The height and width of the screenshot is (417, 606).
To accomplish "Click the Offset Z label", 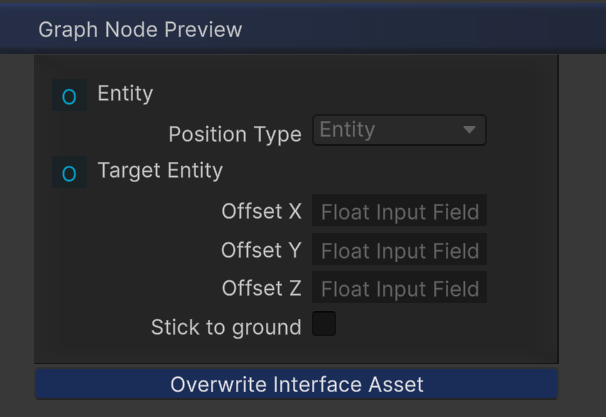I will (261, 288).
